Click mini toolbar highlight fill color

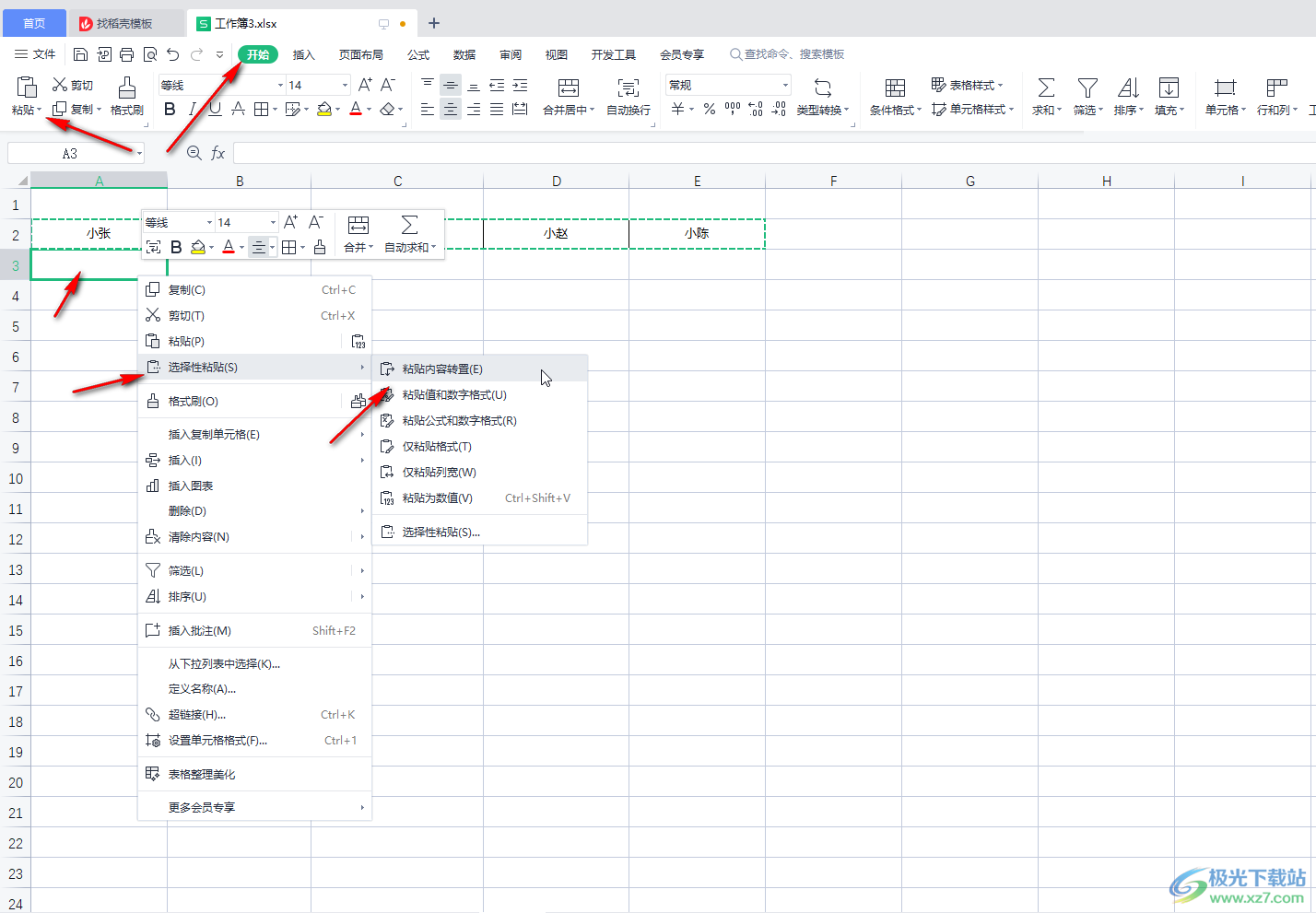click(198, 247)
